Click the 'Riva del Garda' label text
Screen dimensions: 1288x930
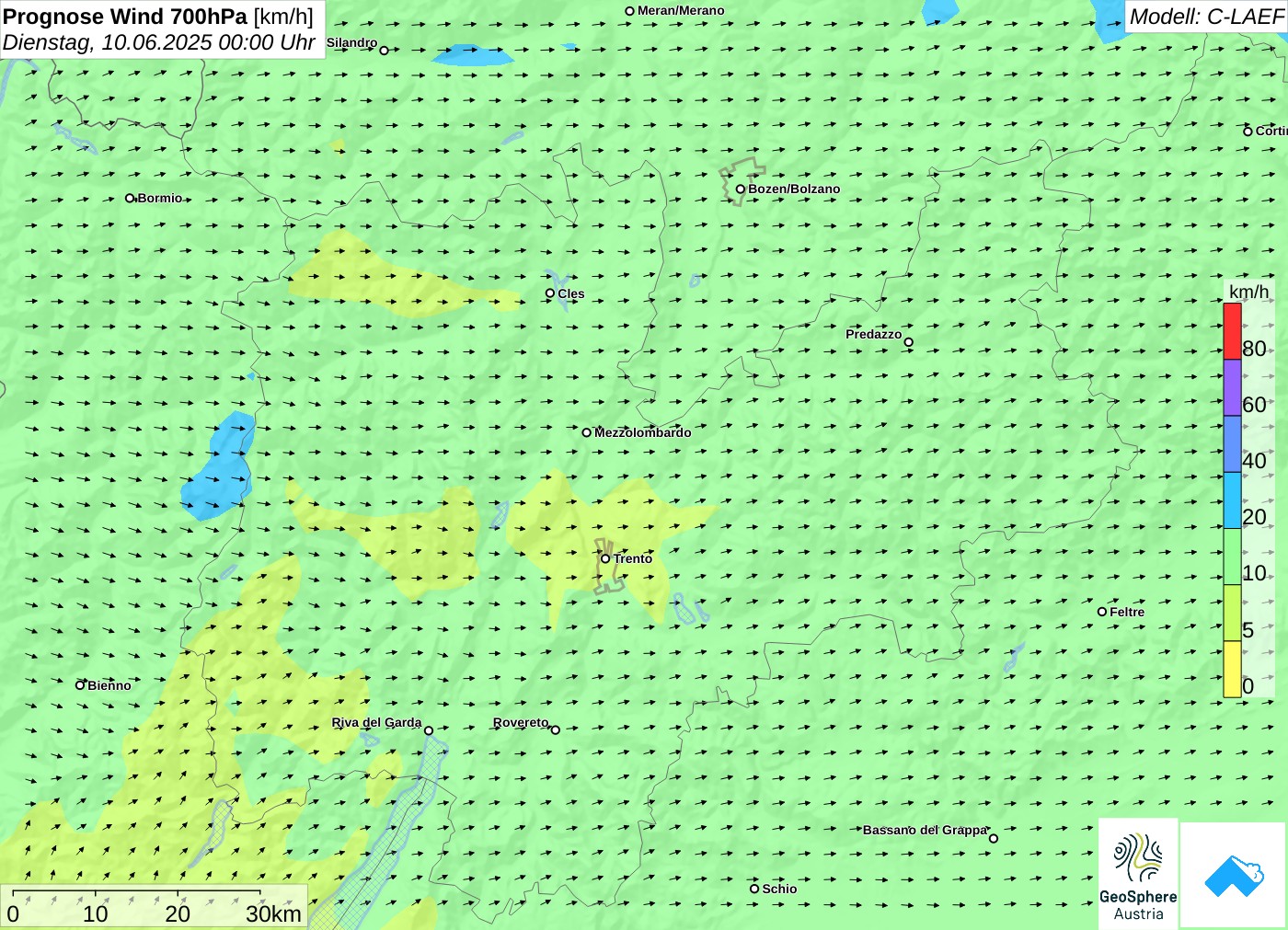376,722
